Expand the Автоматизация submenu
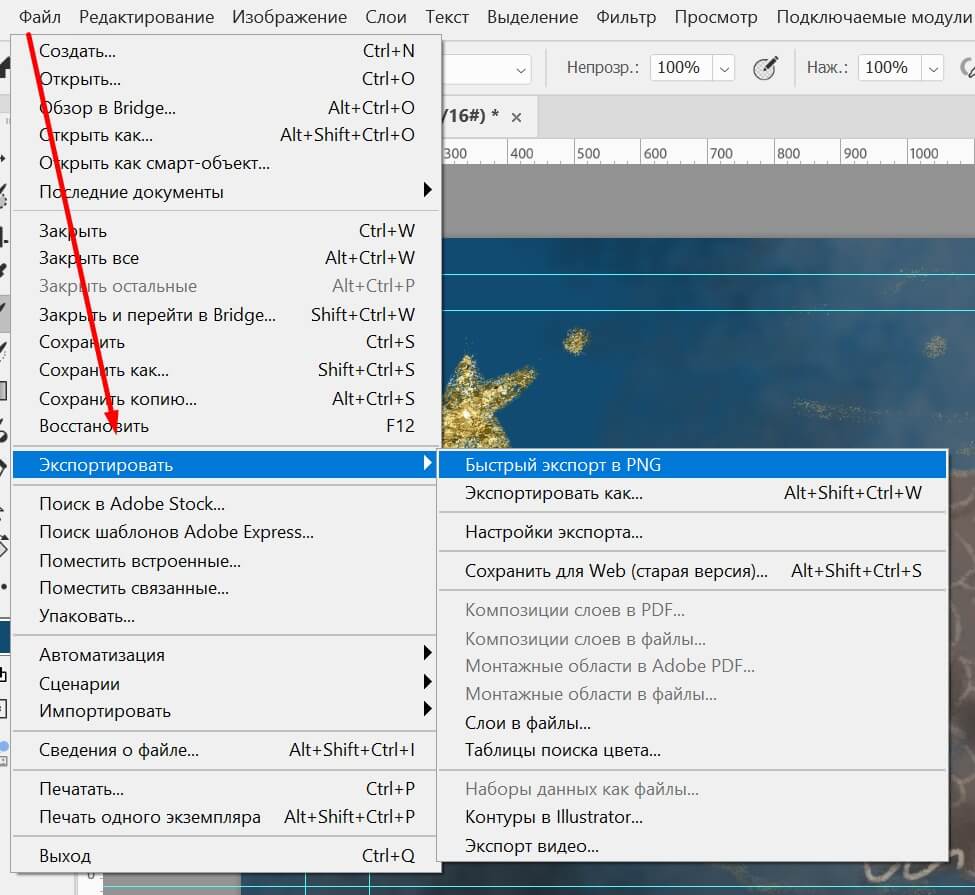The height and width of the screenshot is (895, 975). pos(102,655)
